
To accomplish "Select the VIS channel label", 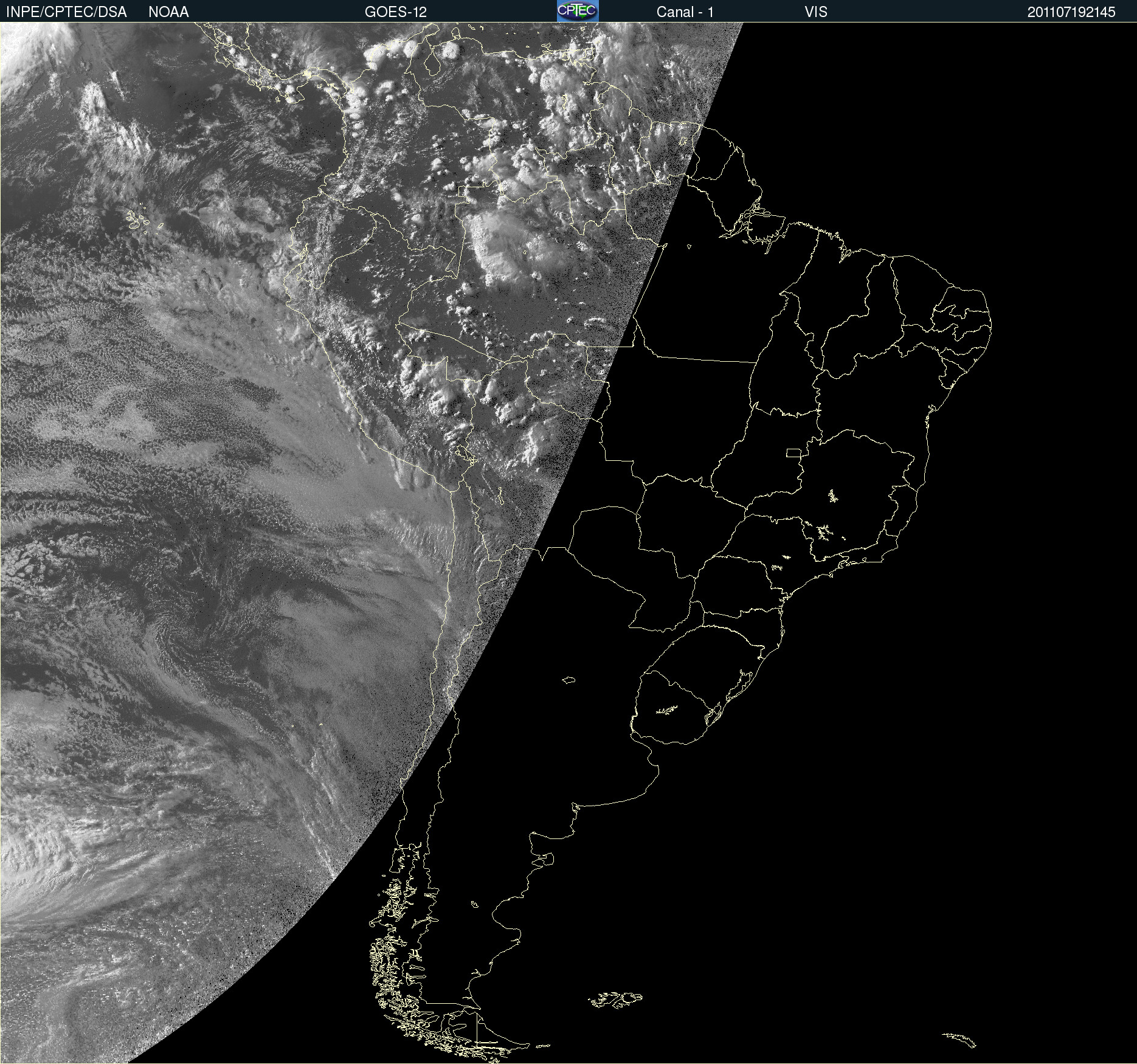I will click(816, 12).
